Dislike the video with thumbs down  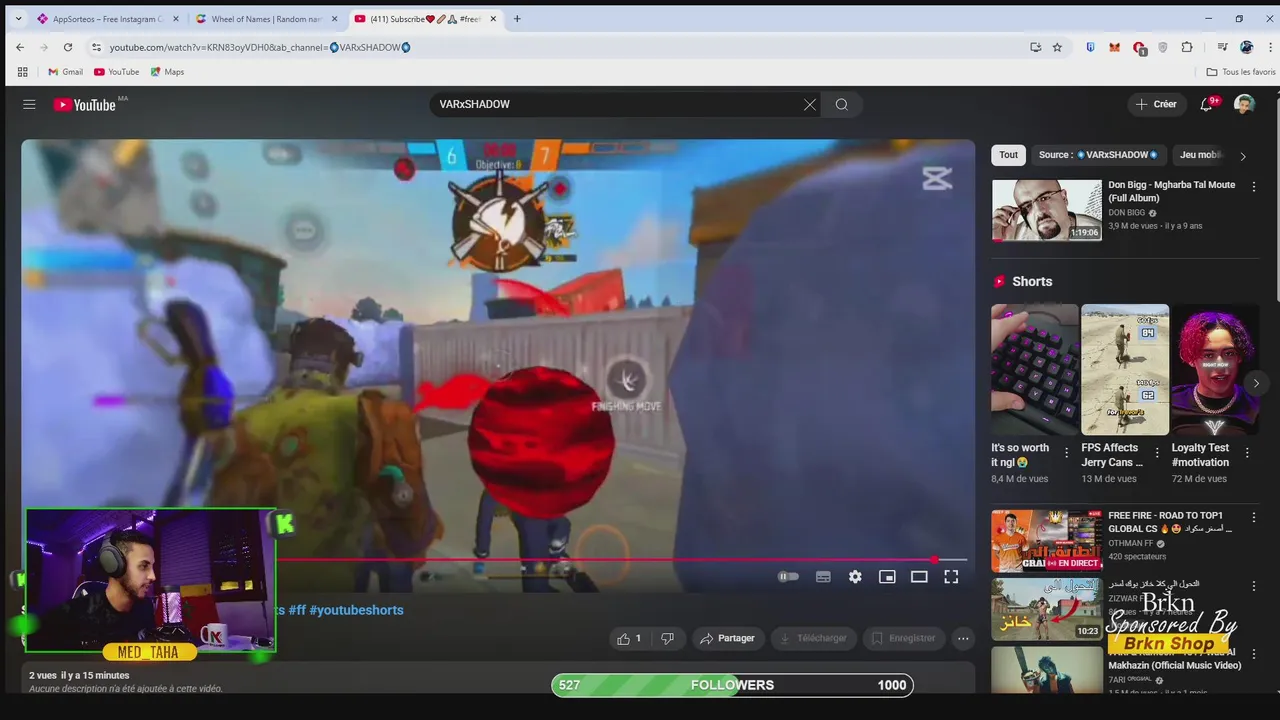tap(667, 638)
